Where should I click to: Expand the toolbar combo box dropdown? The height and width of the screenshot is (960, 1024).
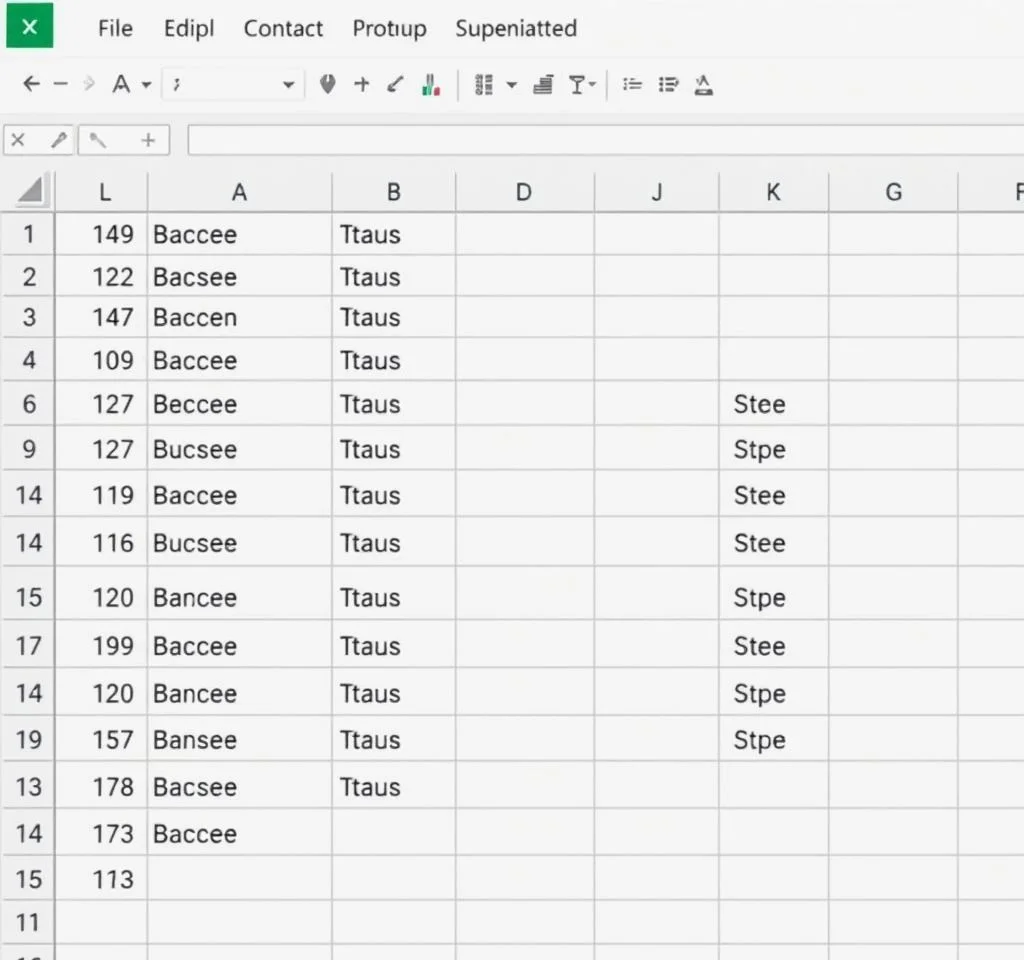(x=288, y=86)
